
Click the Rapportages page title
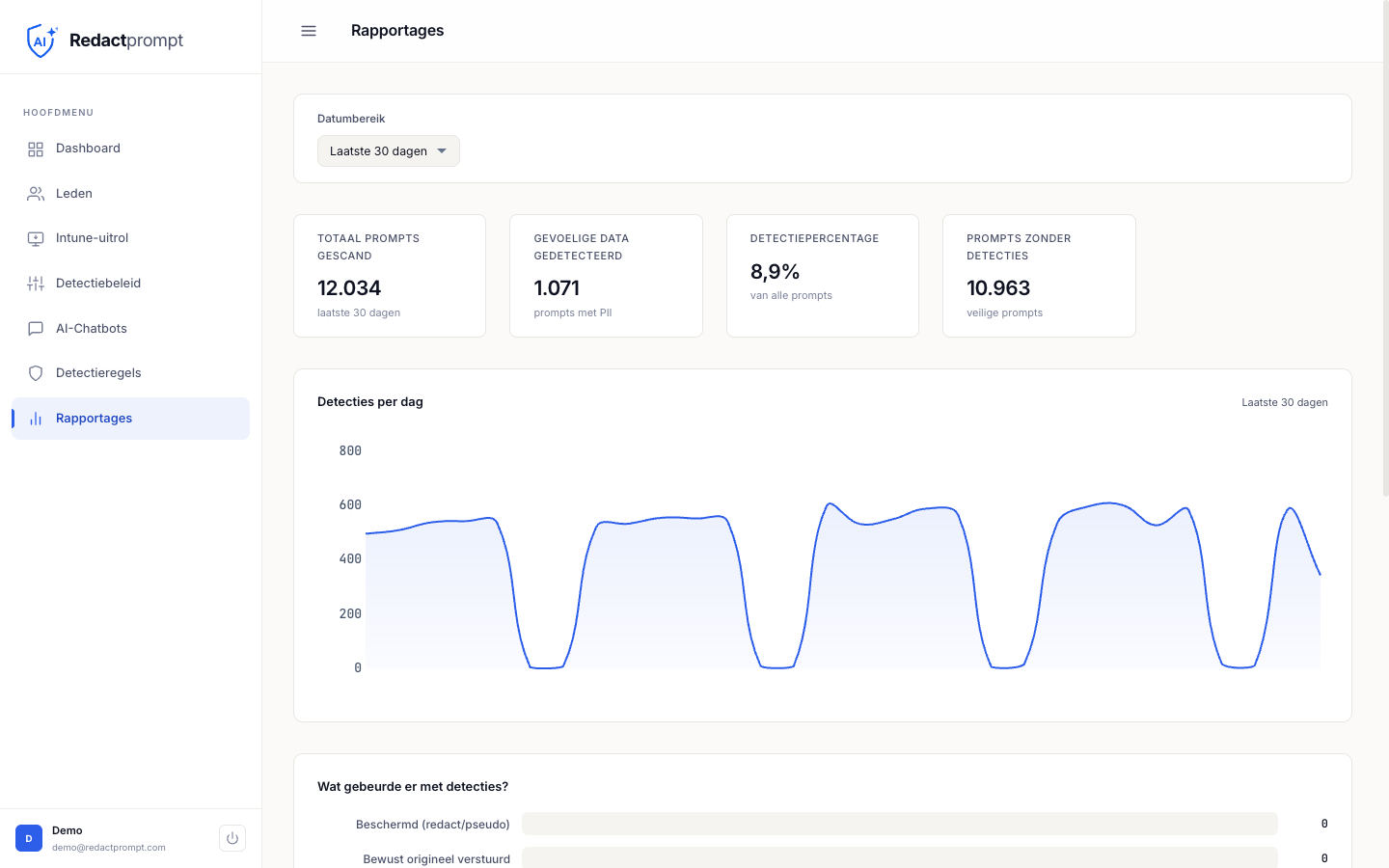click(x=397, y=31)
